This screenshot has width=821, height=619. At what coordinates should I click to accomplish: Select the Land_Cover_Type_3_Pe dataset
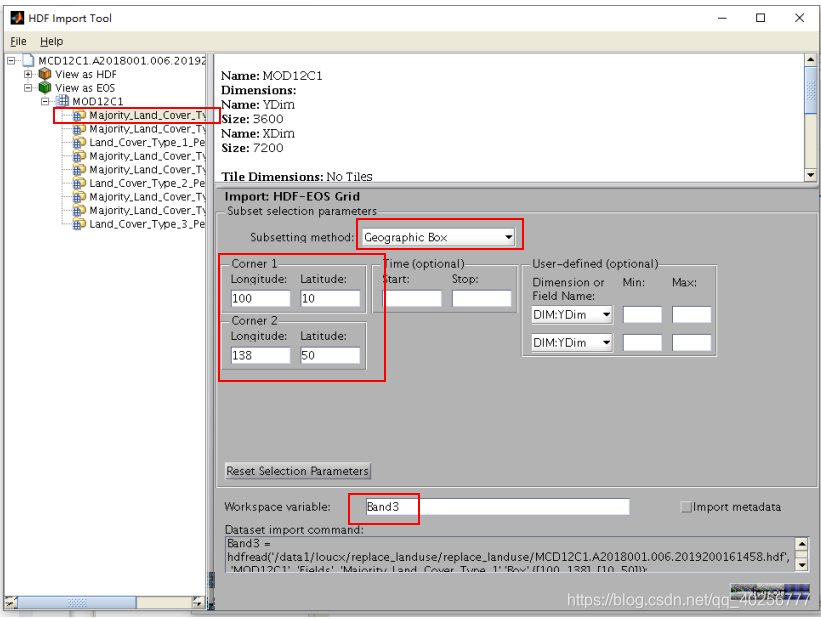[x=147, y=224]
